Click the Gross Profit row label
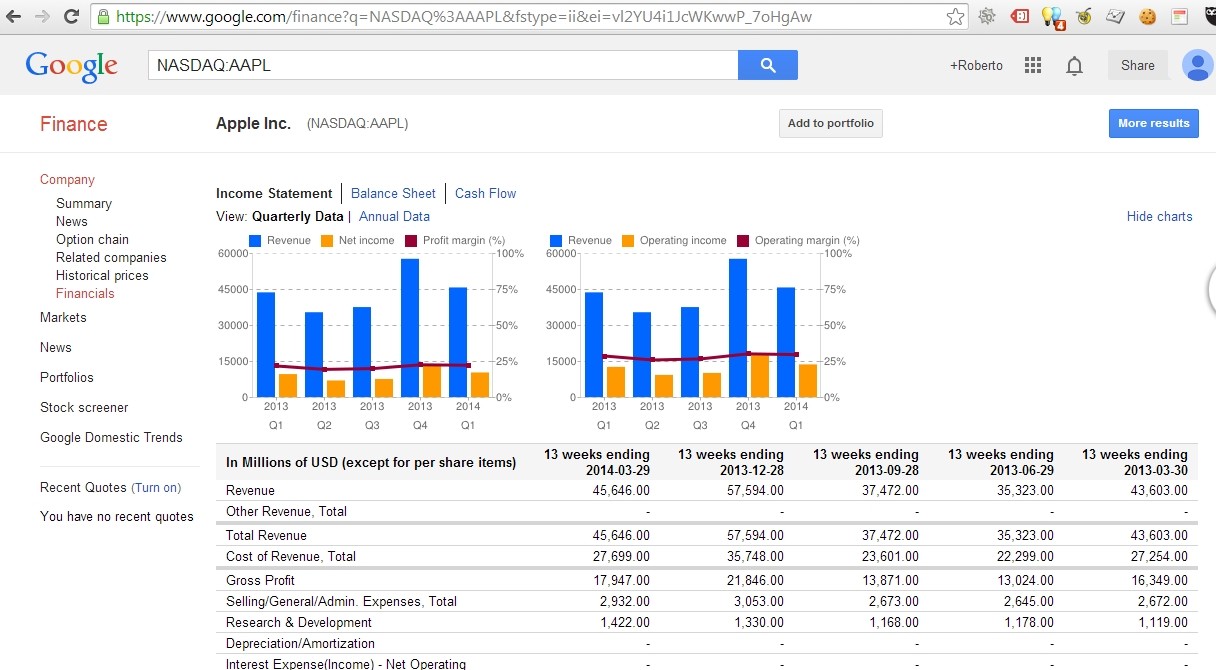This screenshot has height=670, width=1216. 260,581
